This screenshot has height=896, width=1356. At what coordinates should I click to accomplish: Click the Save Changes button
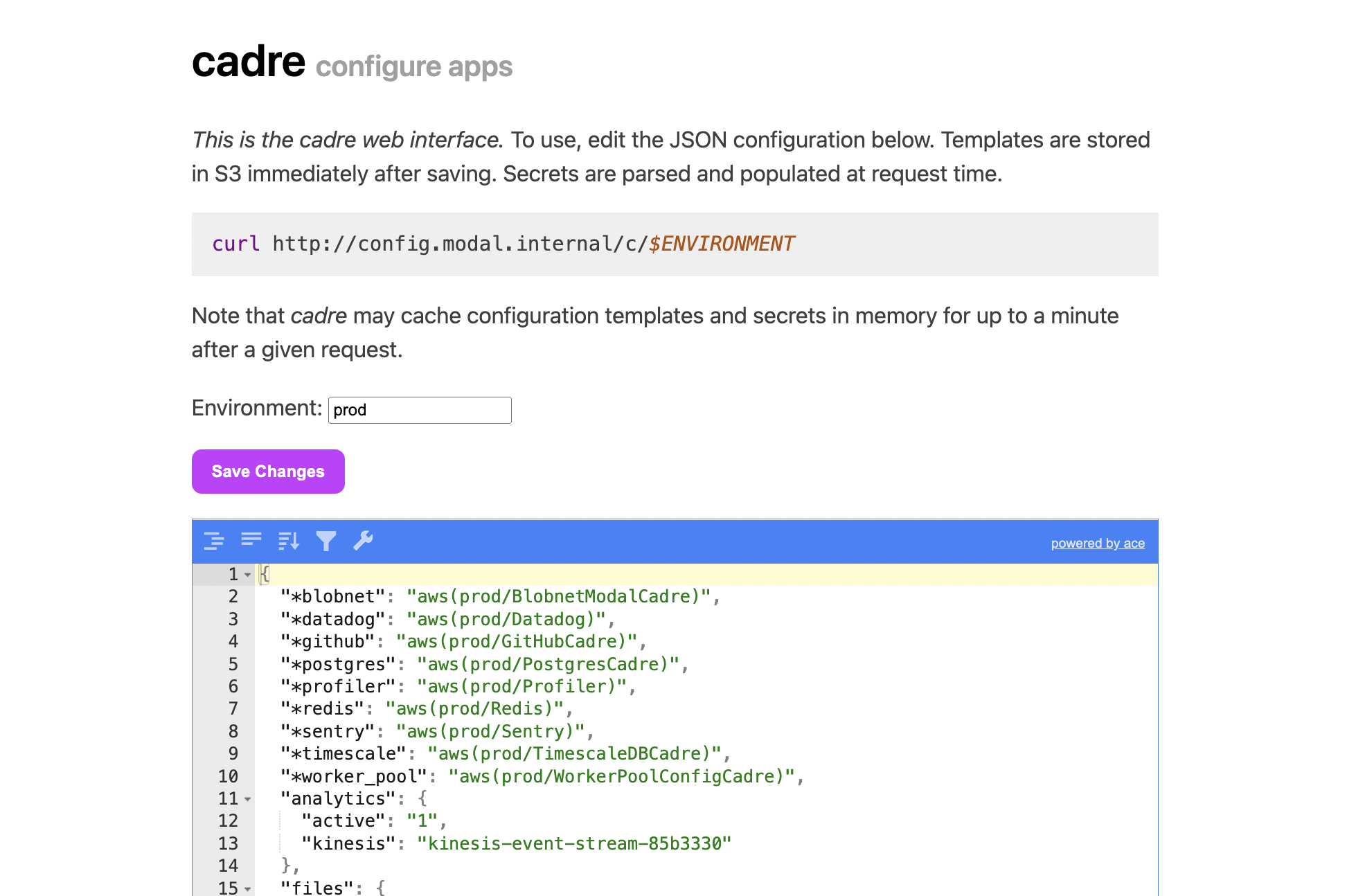click(268, 472)
